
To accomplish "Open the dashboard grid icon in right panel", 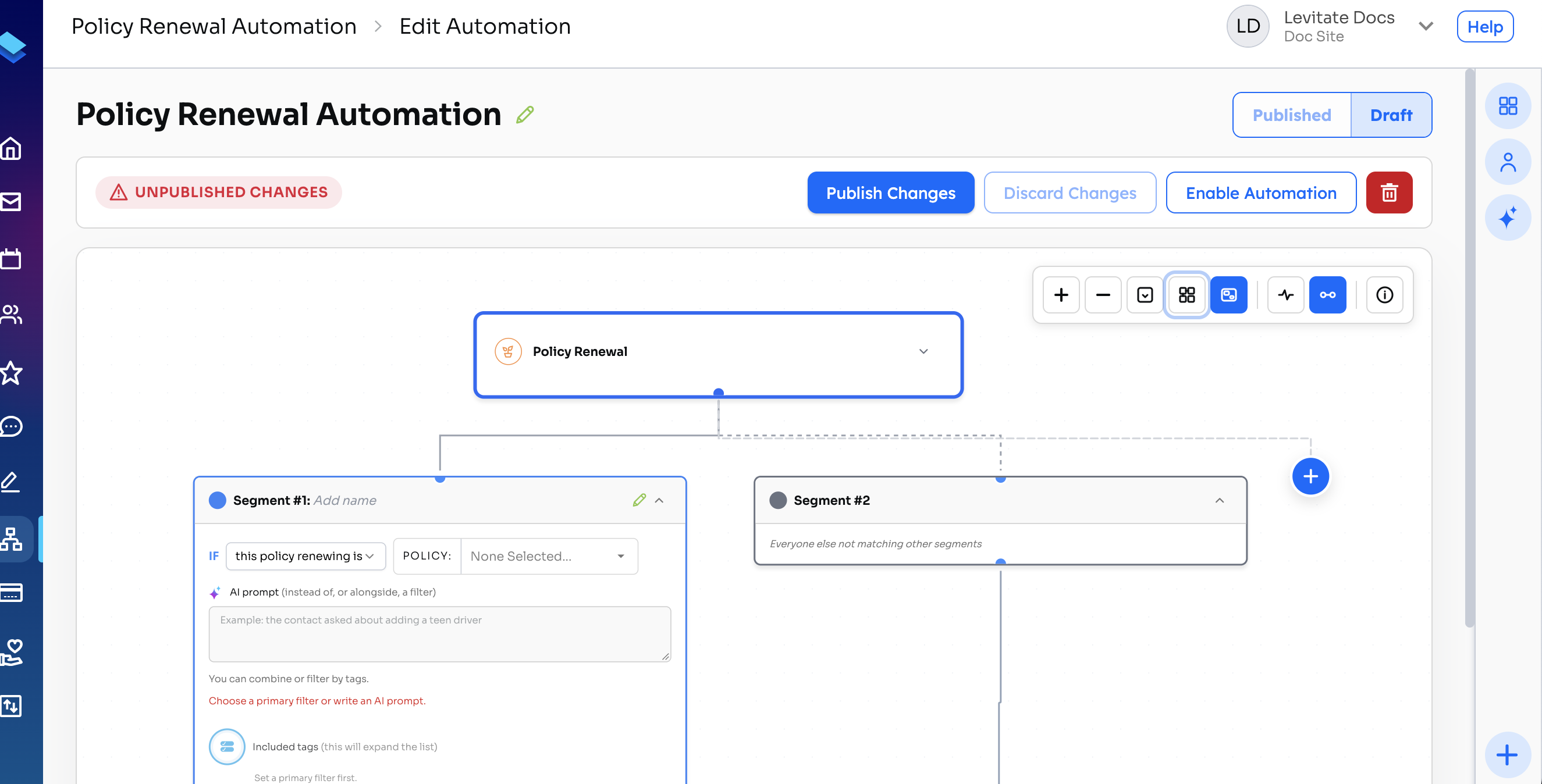I will [1507, 106].
